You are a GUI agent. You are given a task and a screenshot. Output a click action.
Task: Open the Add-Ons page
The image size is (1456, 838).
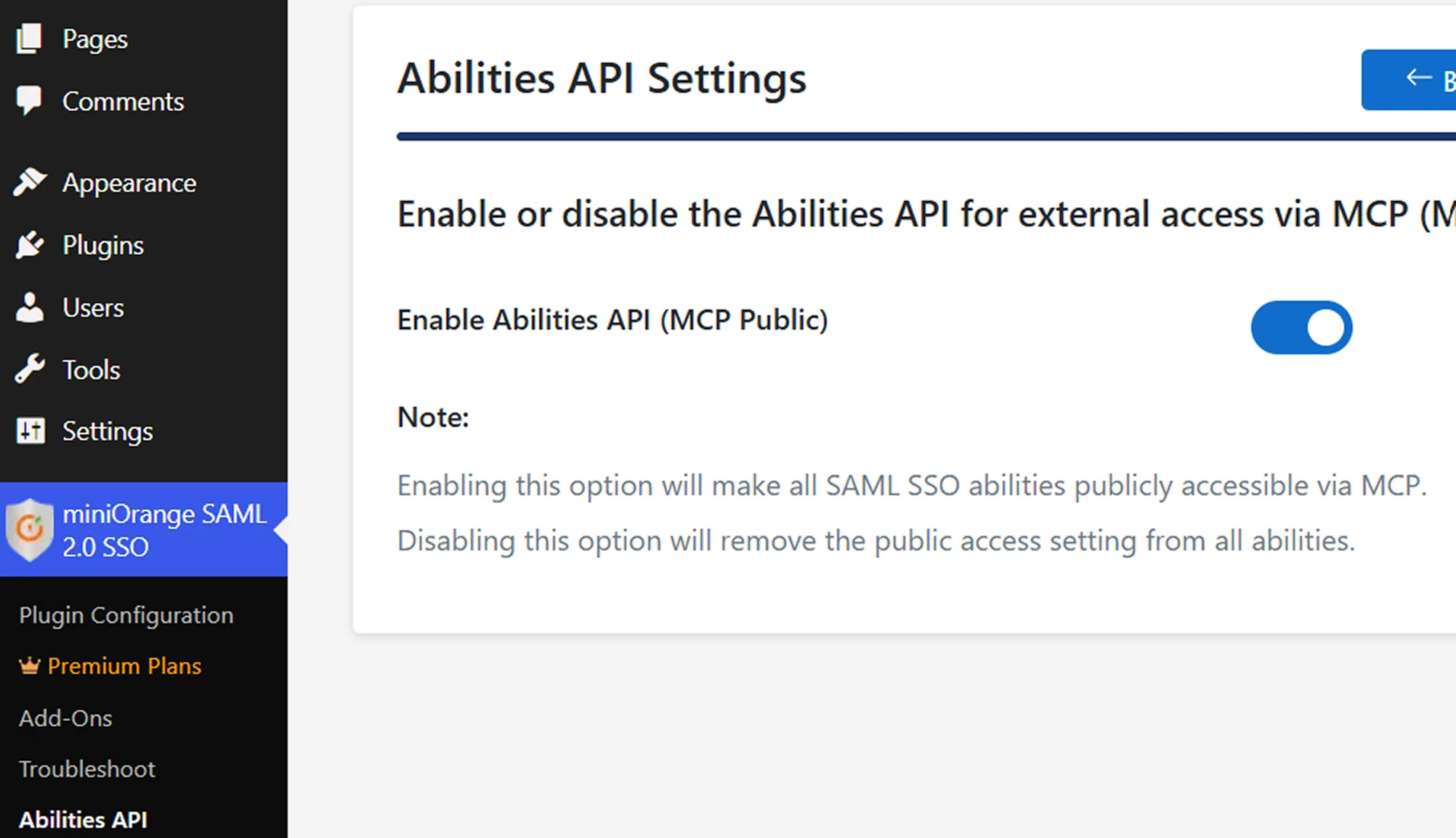(x=66, y=717)
